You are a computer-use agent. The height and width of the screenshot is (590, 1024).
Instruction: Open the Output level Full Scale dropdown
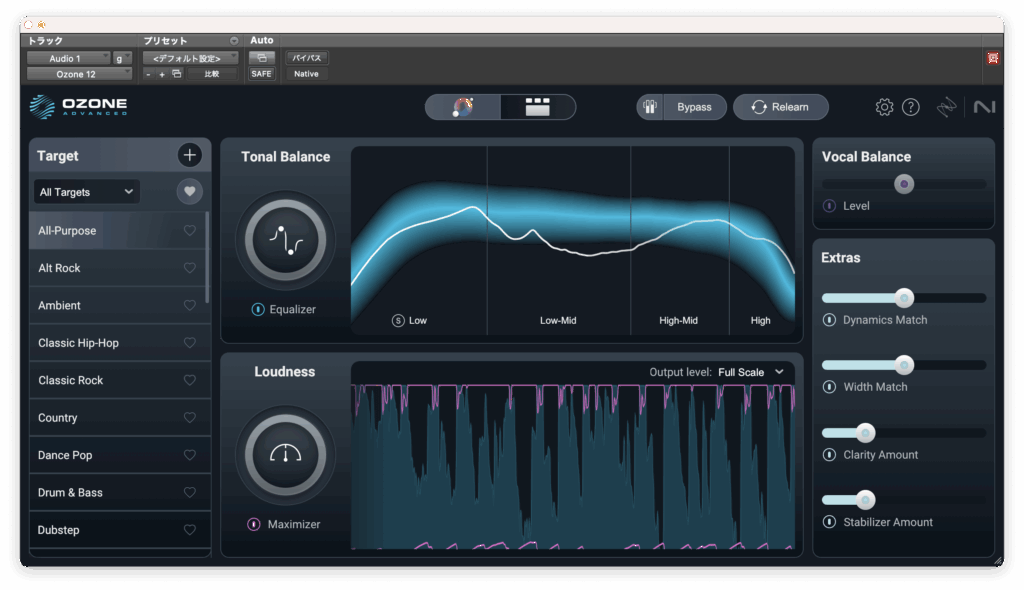750,372
